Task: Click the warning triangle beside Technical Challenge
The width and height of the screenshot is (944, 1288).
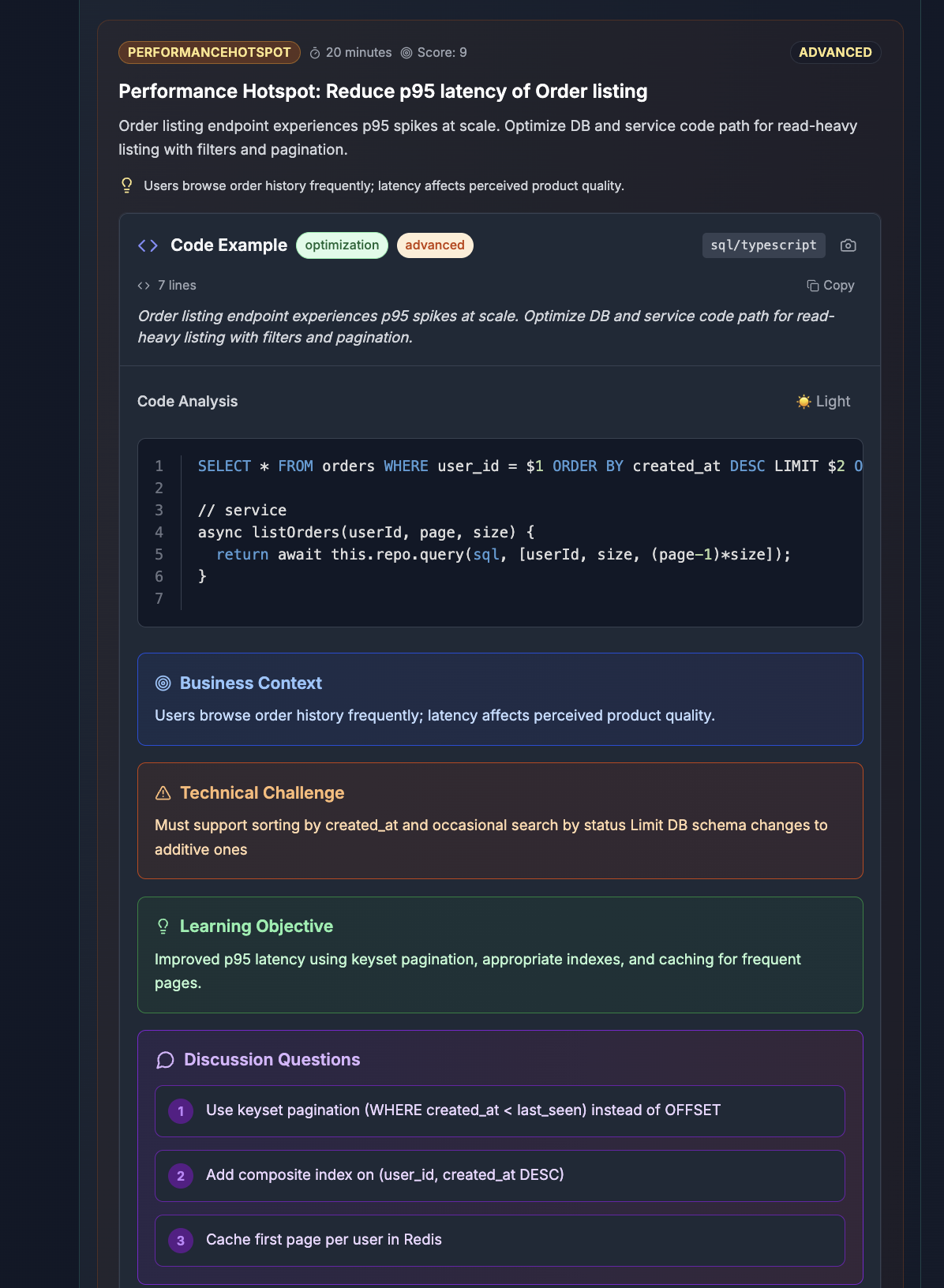Action: click(163, 792)
